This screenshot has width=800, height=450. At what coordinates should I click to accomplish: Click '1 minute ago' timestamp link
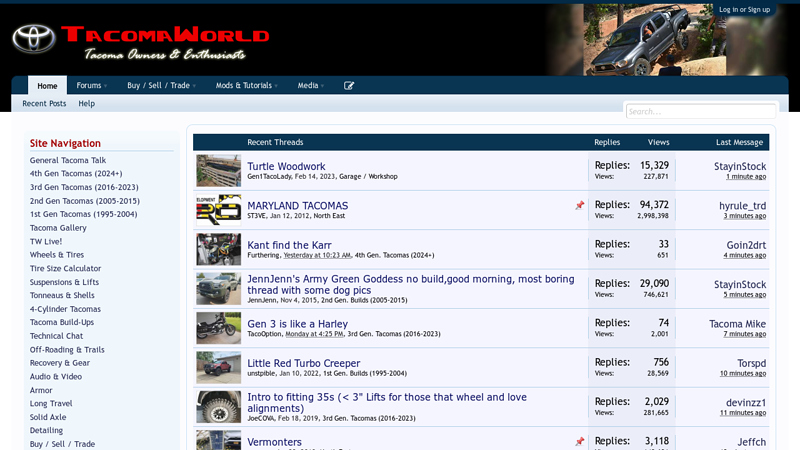click(x=746, y=177)
